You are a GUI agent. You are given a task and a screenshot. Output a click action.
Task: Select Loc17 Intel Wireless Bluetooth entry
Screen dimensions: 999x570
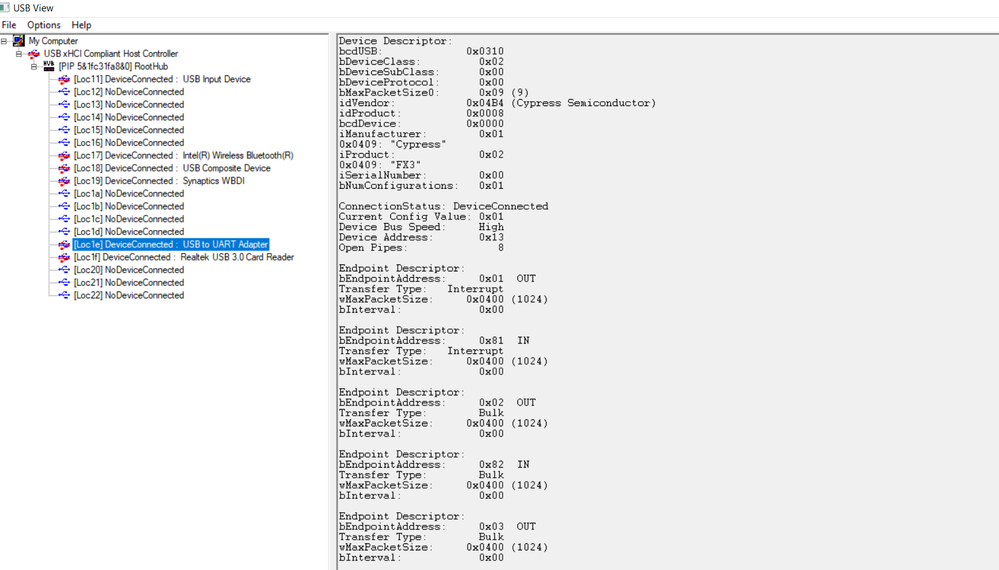pos(183,155)
